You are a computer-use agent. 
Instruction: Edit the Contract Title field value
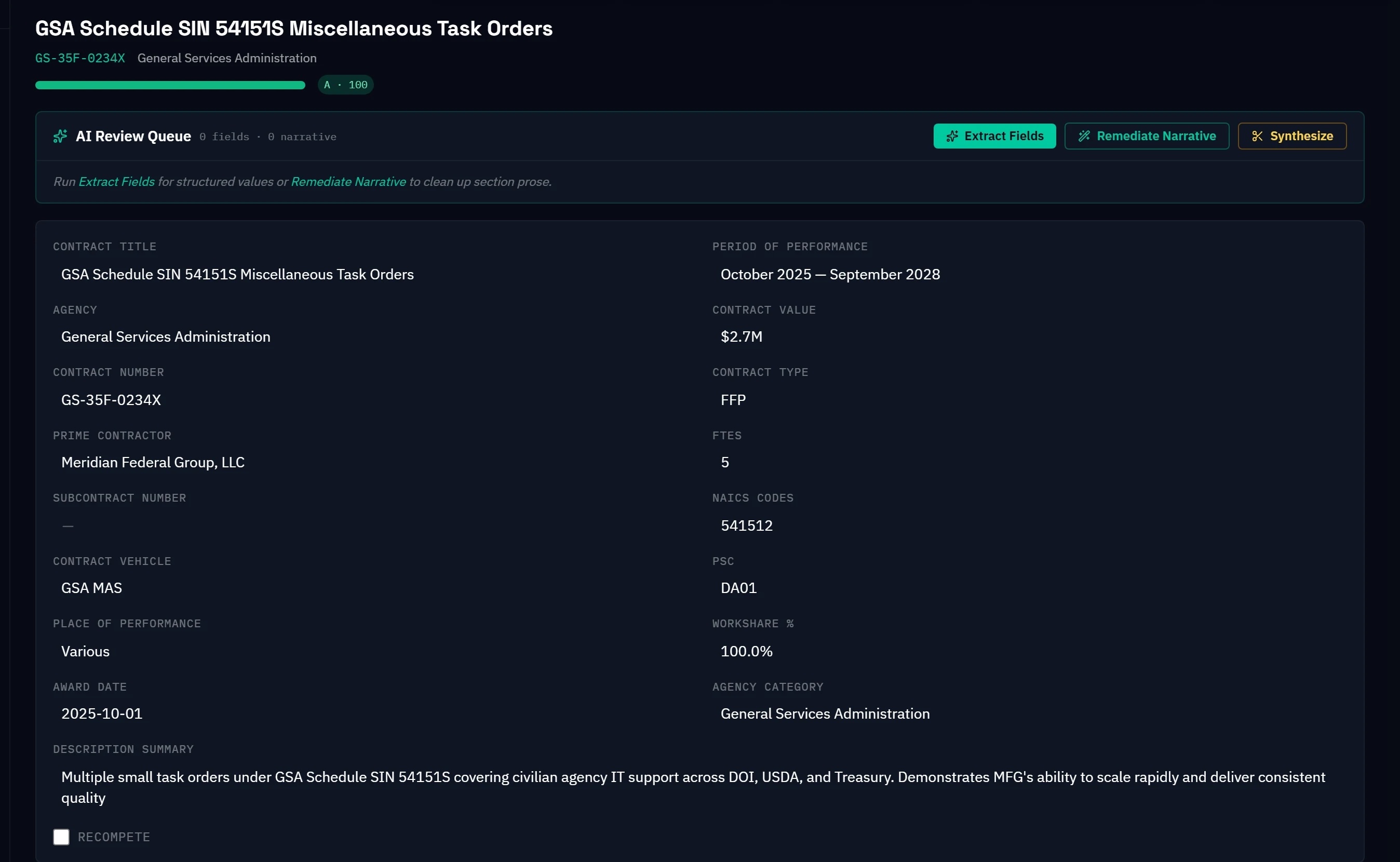[x=238, y=274]
